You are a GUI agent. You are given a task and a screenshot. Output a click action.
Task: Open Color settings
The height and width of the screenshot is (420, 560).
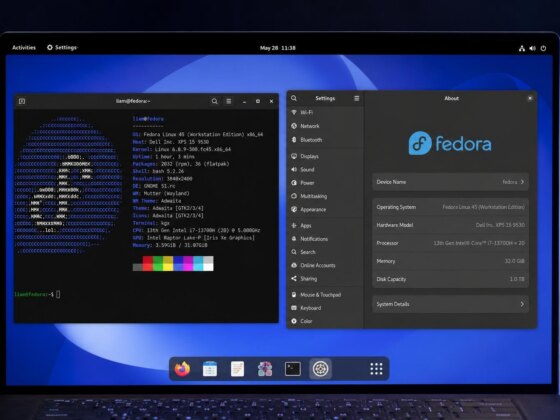click(x=325, y=321)
